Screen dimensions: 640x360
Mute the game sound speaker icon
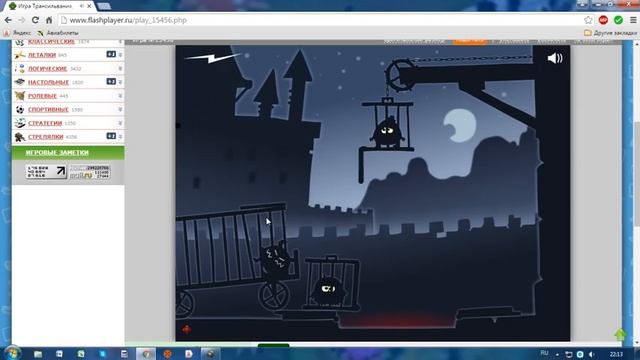coord(555,58)
